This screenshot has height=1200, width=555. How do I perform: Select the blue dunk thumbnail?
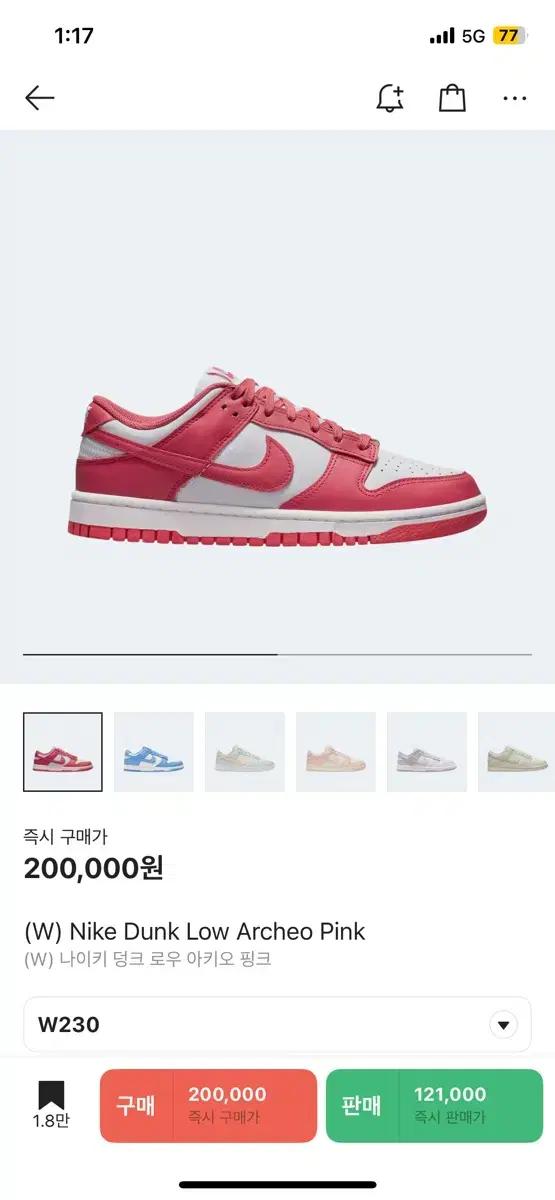coord(154,752)
